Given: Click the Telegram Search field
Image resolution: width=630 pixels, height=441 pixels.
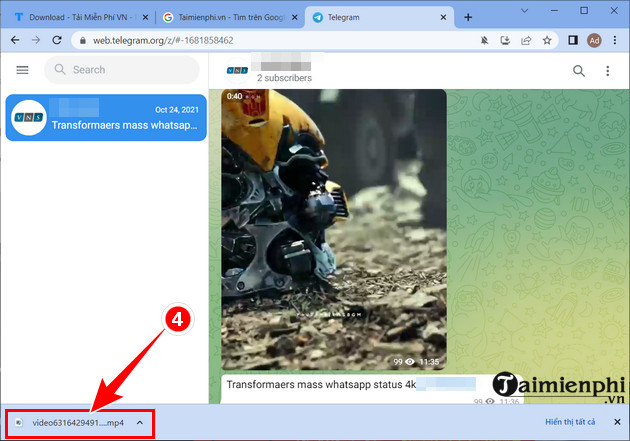Looking at the screenshot, I should pyautogui.click(x=121, y=70).
